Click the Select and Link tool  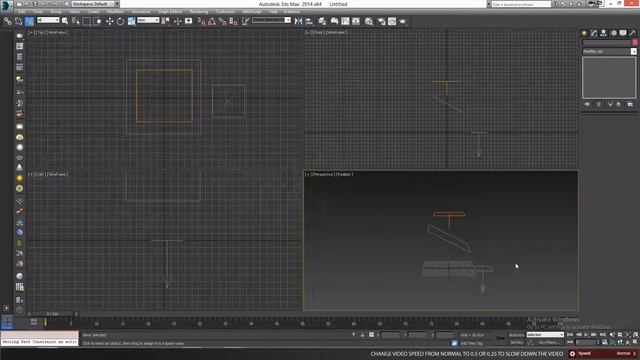[7, 21]
